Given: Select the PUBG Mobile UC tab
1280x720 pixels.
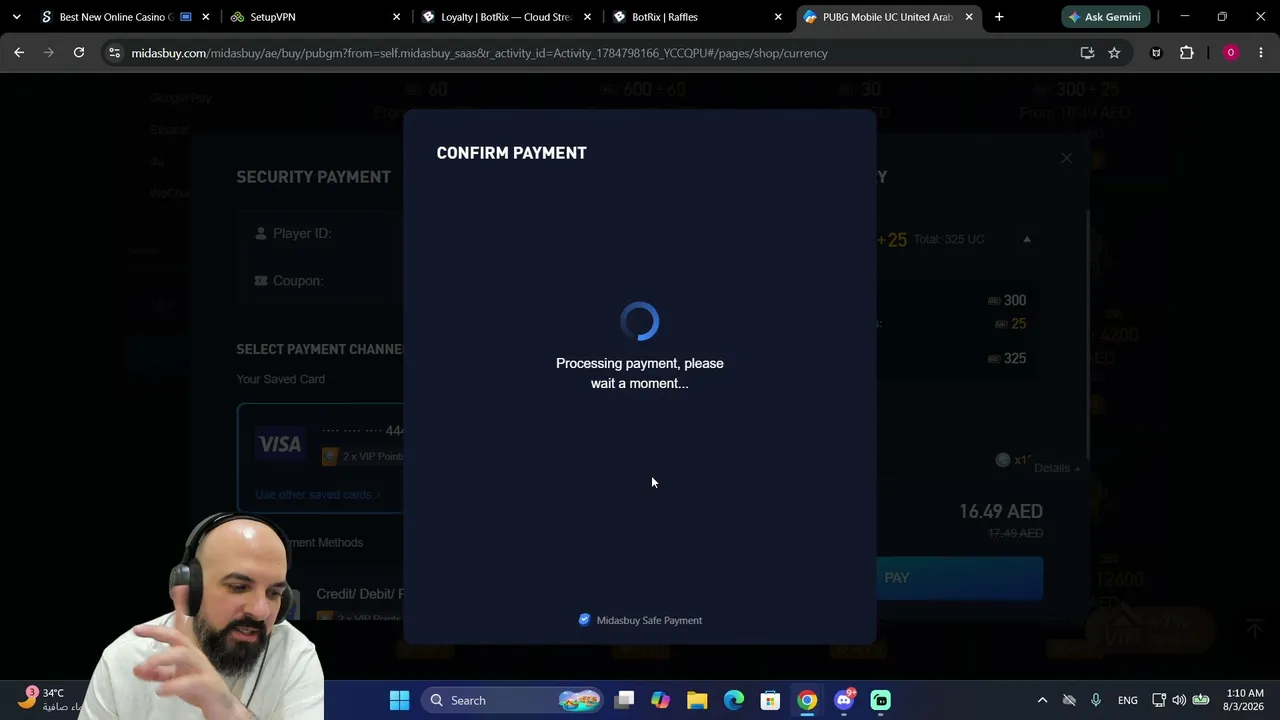Looking at the screenshot, I should (x=888, y=17).
